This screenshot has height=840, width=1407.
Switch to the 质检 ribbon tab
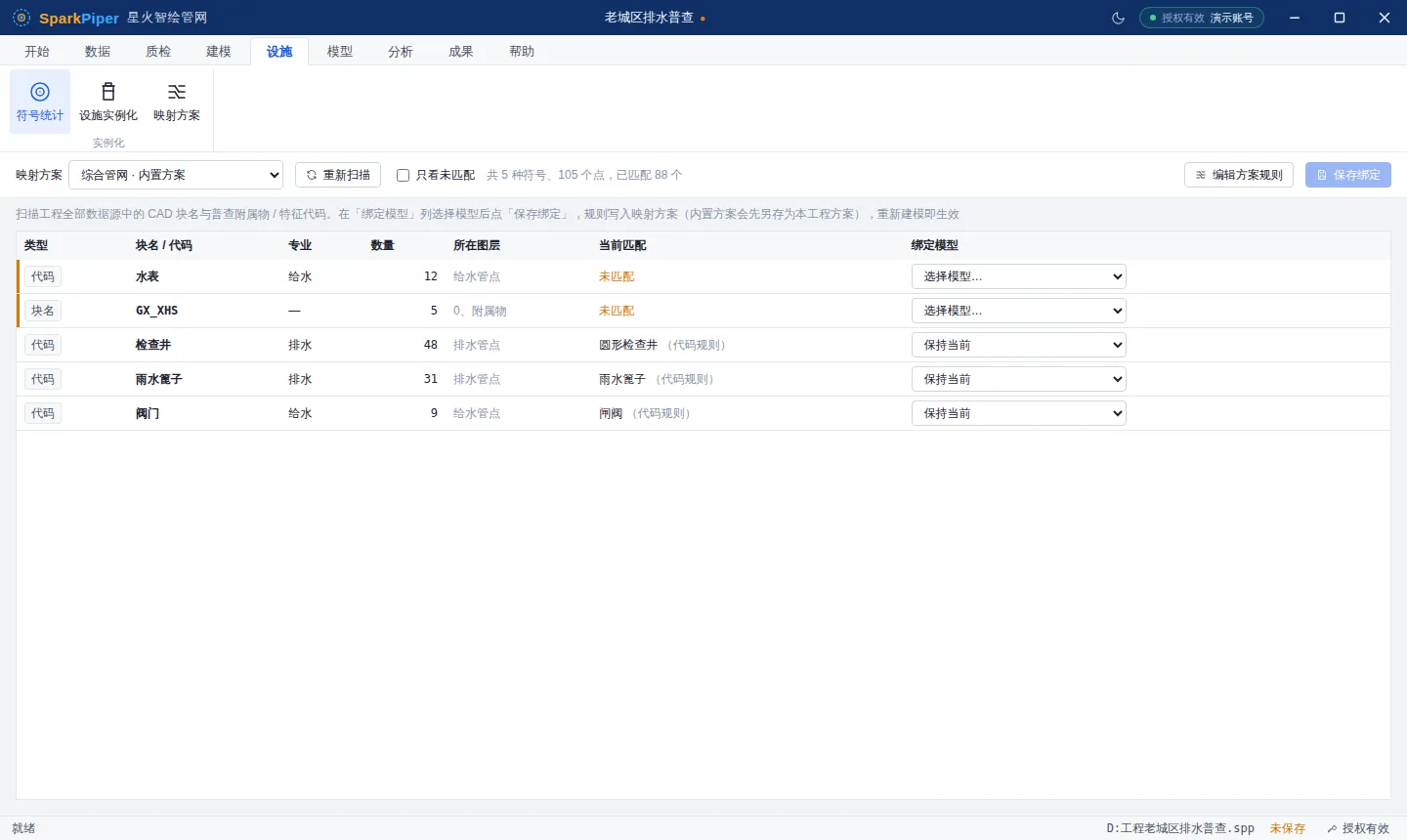(158, 52)
